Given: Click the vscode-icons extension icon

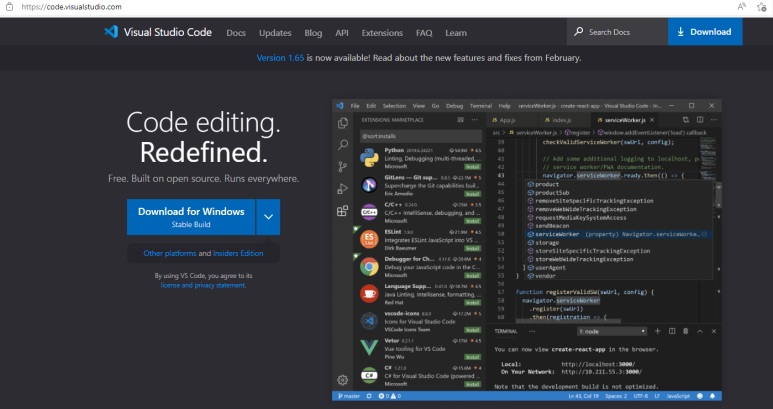Looking at the screenshot, I should click(369, 321).
